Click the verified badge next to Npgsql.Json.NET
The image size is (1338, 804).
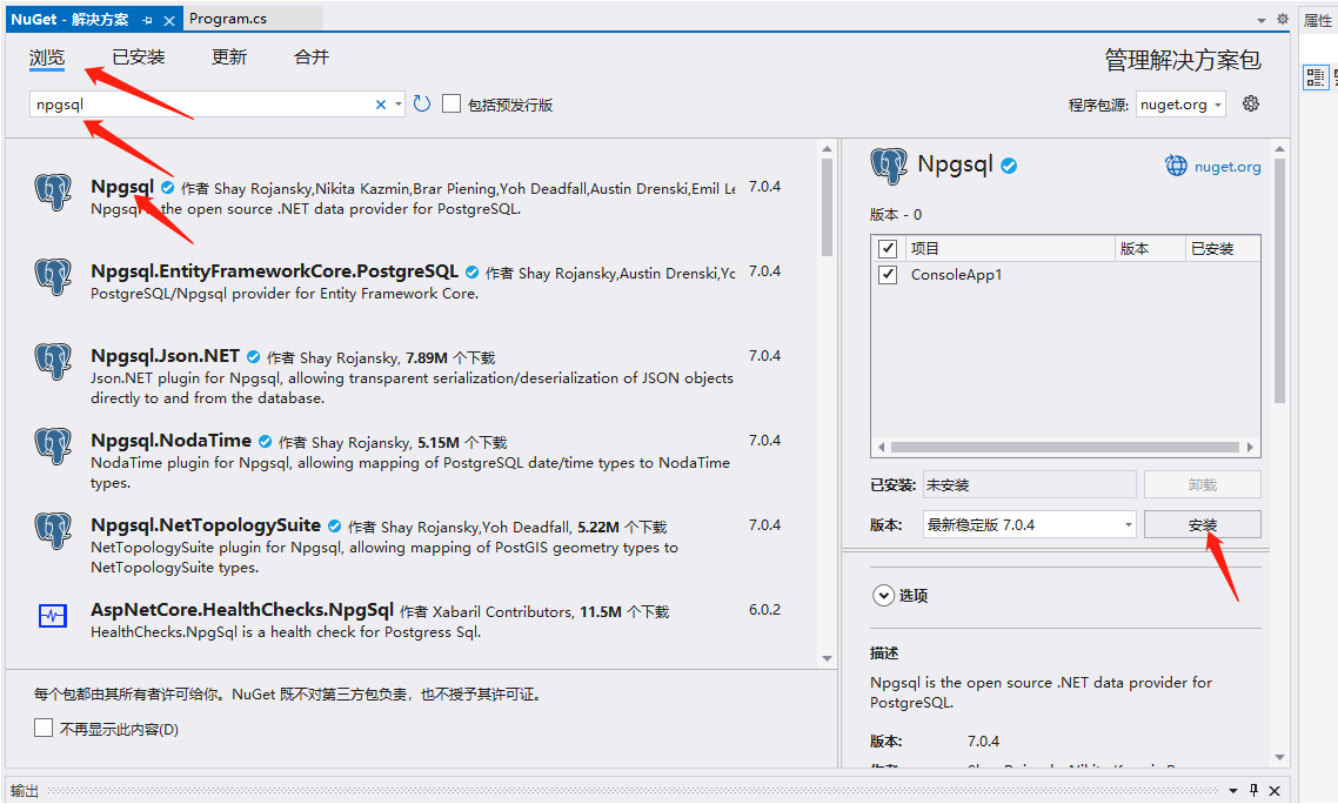pyautogui.click(x=254, y=357)
